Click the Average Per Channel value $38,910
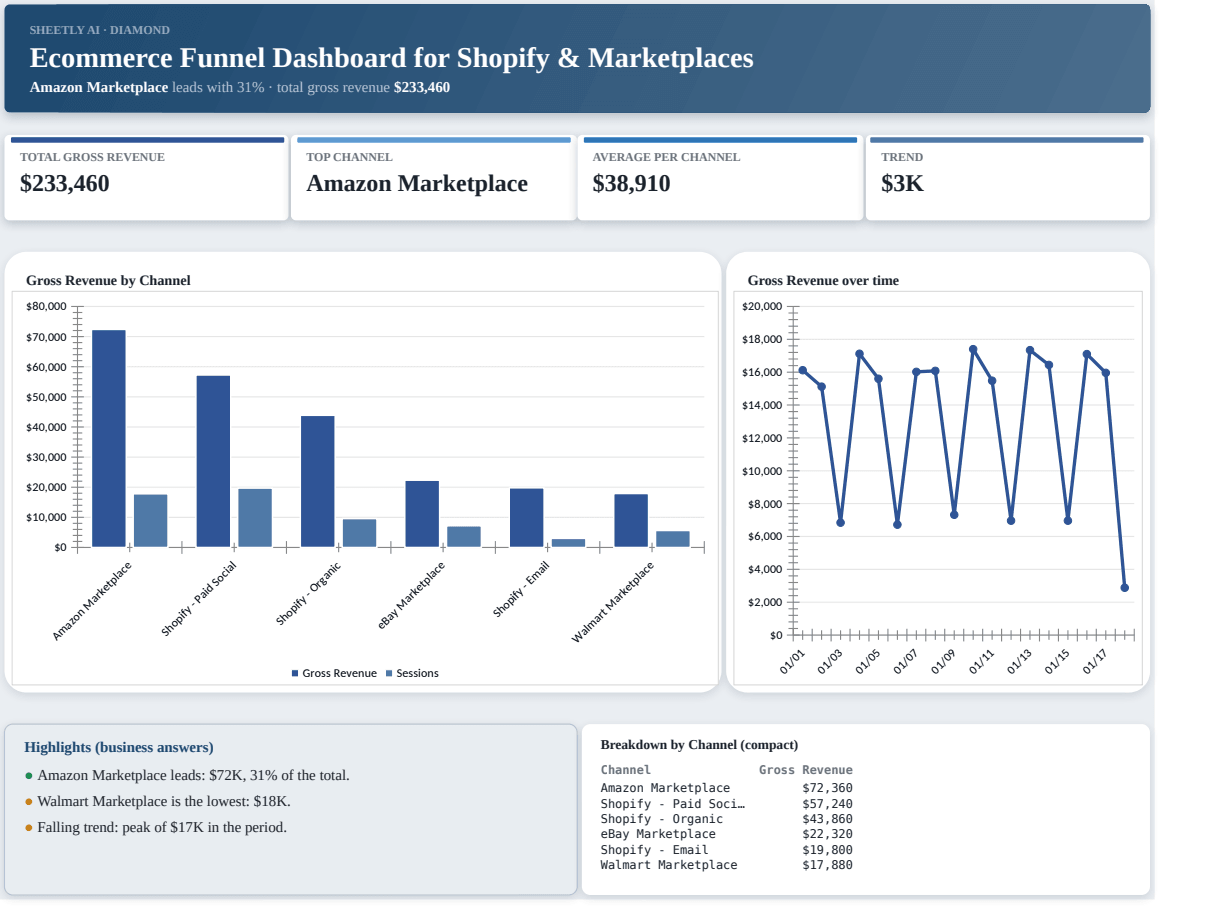 click(x=631, y=184)
